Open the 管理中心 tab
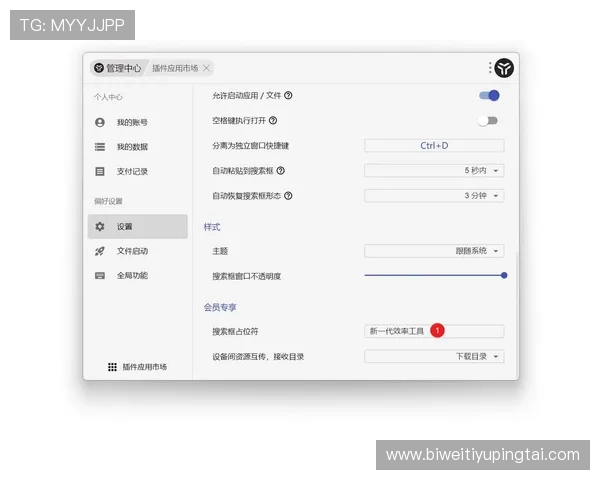 118,68
